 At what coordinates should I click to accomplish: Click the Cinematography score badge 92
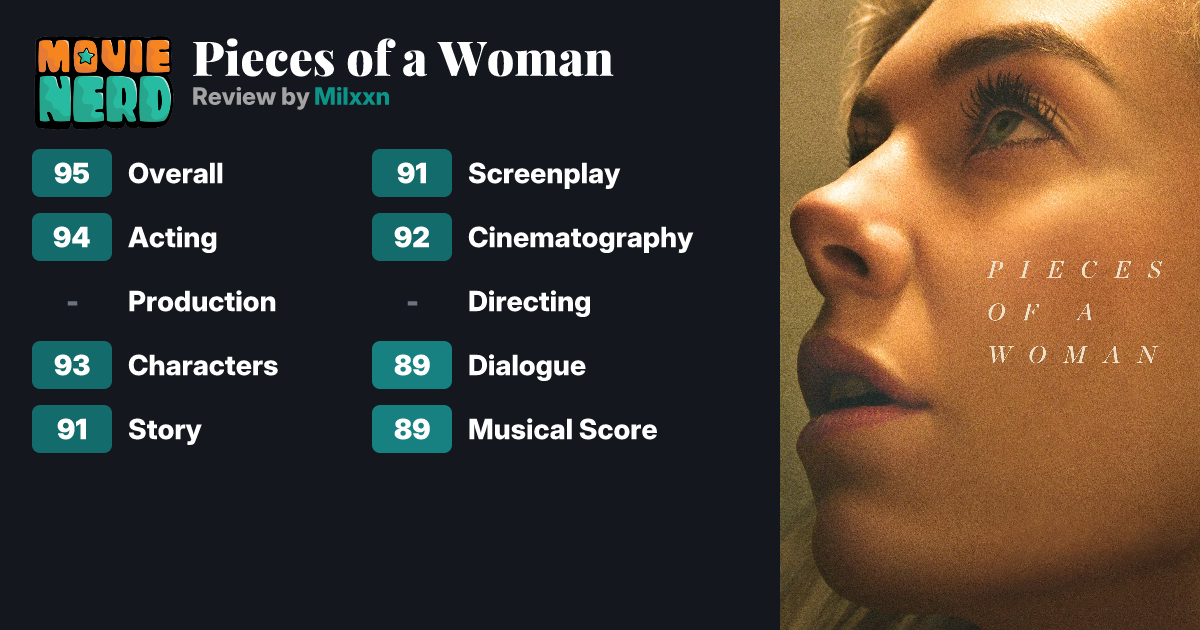(412, 237)
